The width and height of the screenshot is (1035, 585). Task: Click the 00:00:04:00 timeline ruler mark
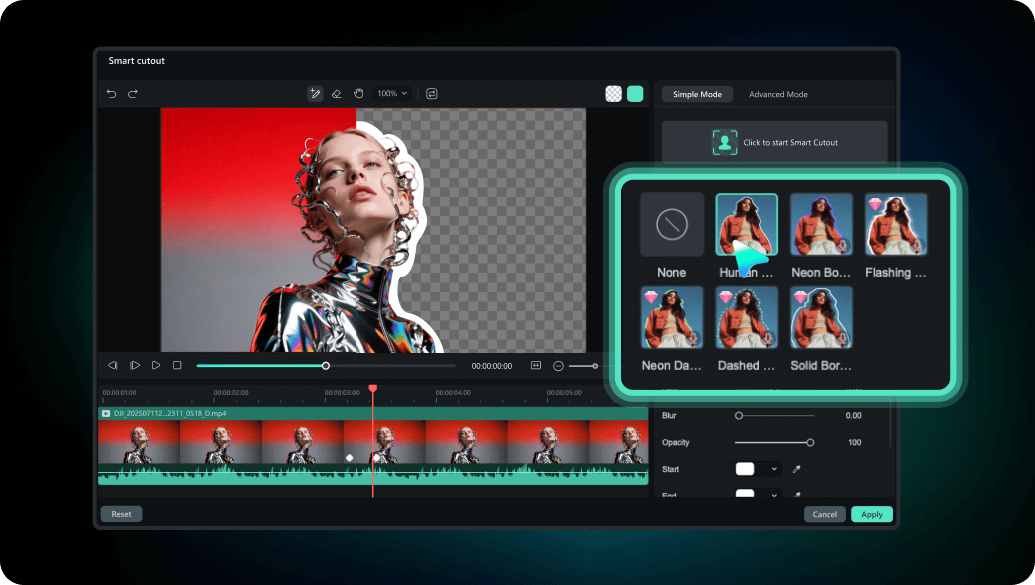(x=453, y=393)
